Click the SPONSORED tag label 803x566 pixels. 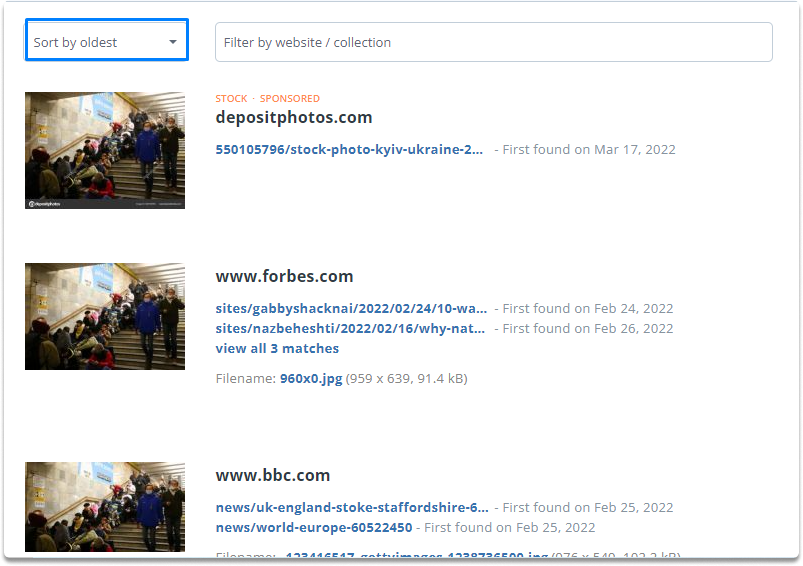tap(289, 98)
